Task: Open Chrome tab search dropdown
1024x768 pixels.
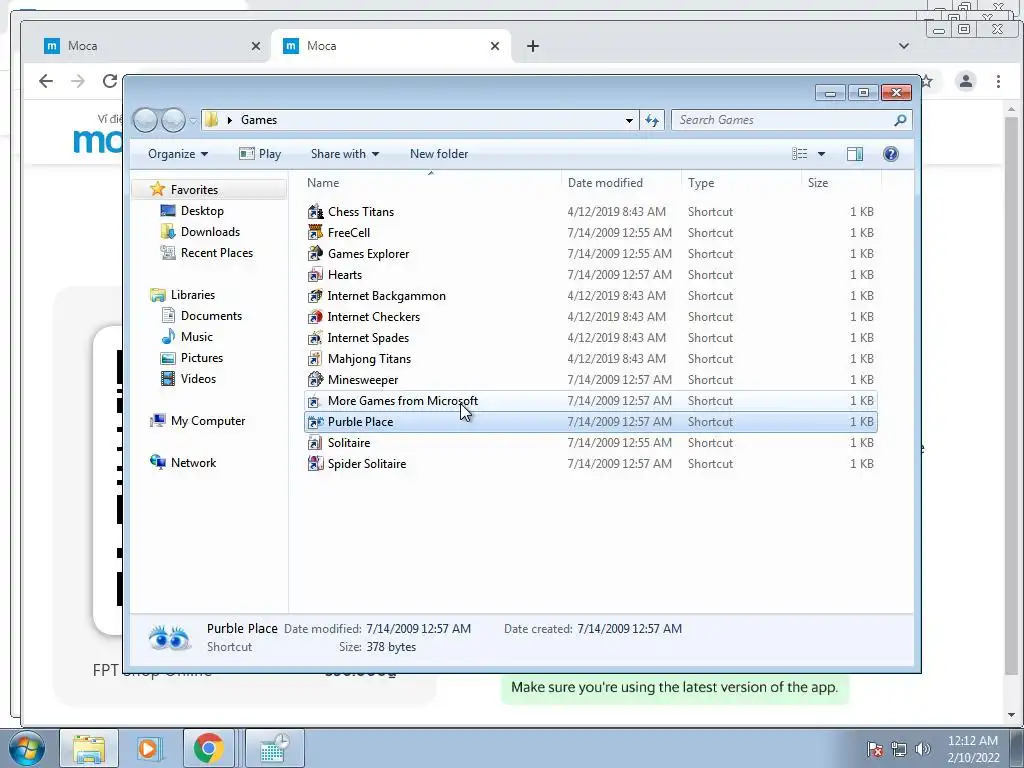Action: (x=904, y=46)
